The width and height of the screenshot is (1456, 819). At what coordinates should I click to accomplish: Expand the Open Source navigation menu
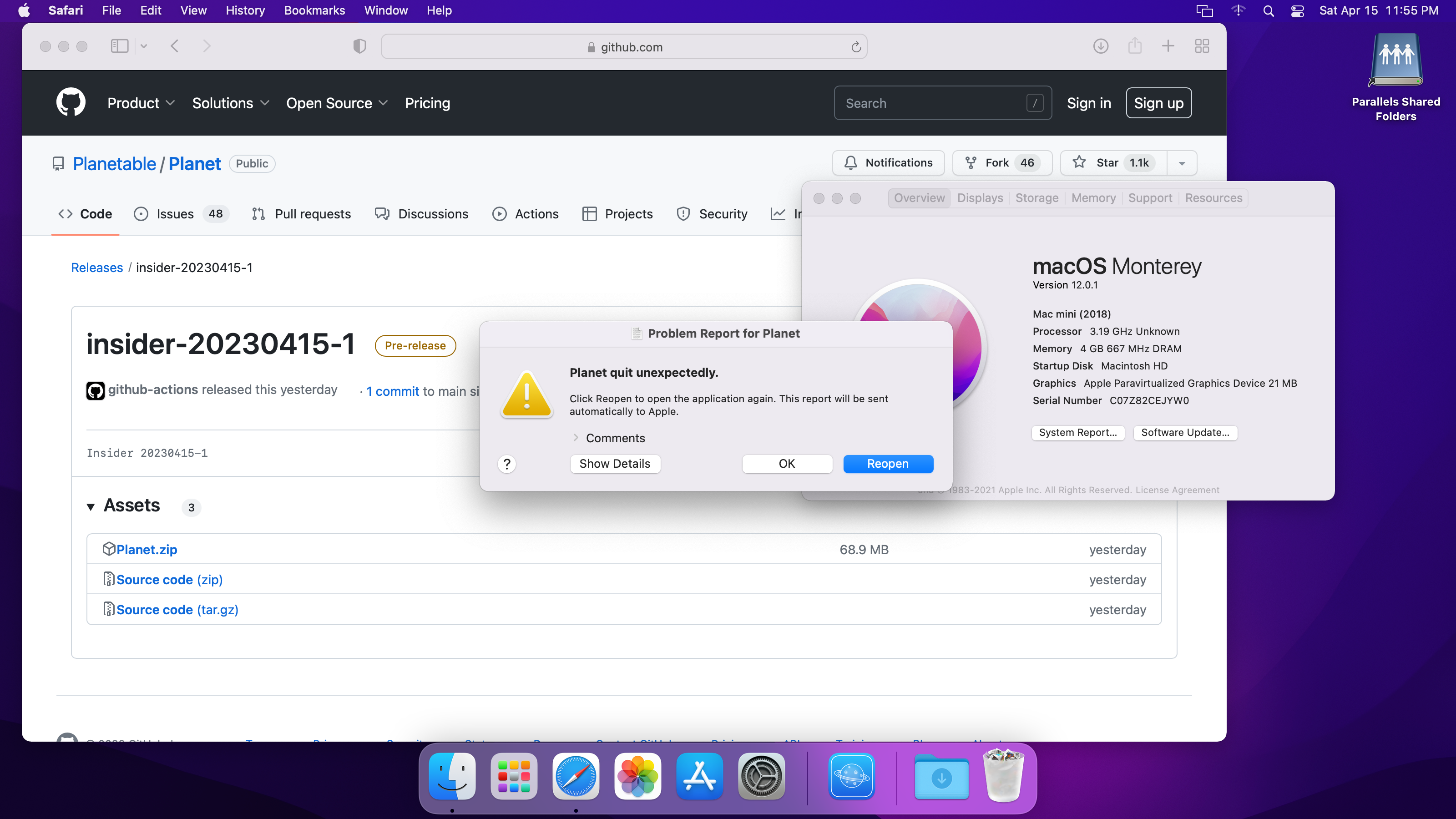pyautogui.click(x=337, y=103)
